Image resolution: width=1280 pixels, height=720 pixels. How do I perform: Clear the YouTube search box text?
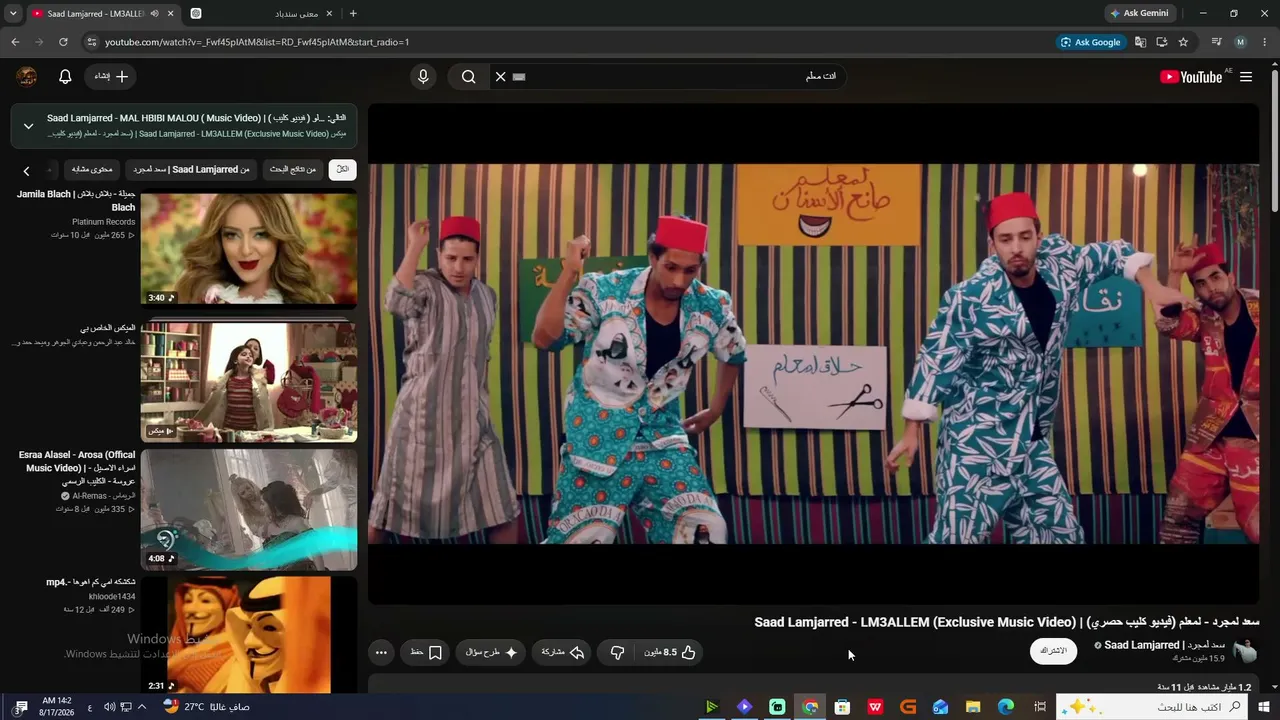[500, 77]
